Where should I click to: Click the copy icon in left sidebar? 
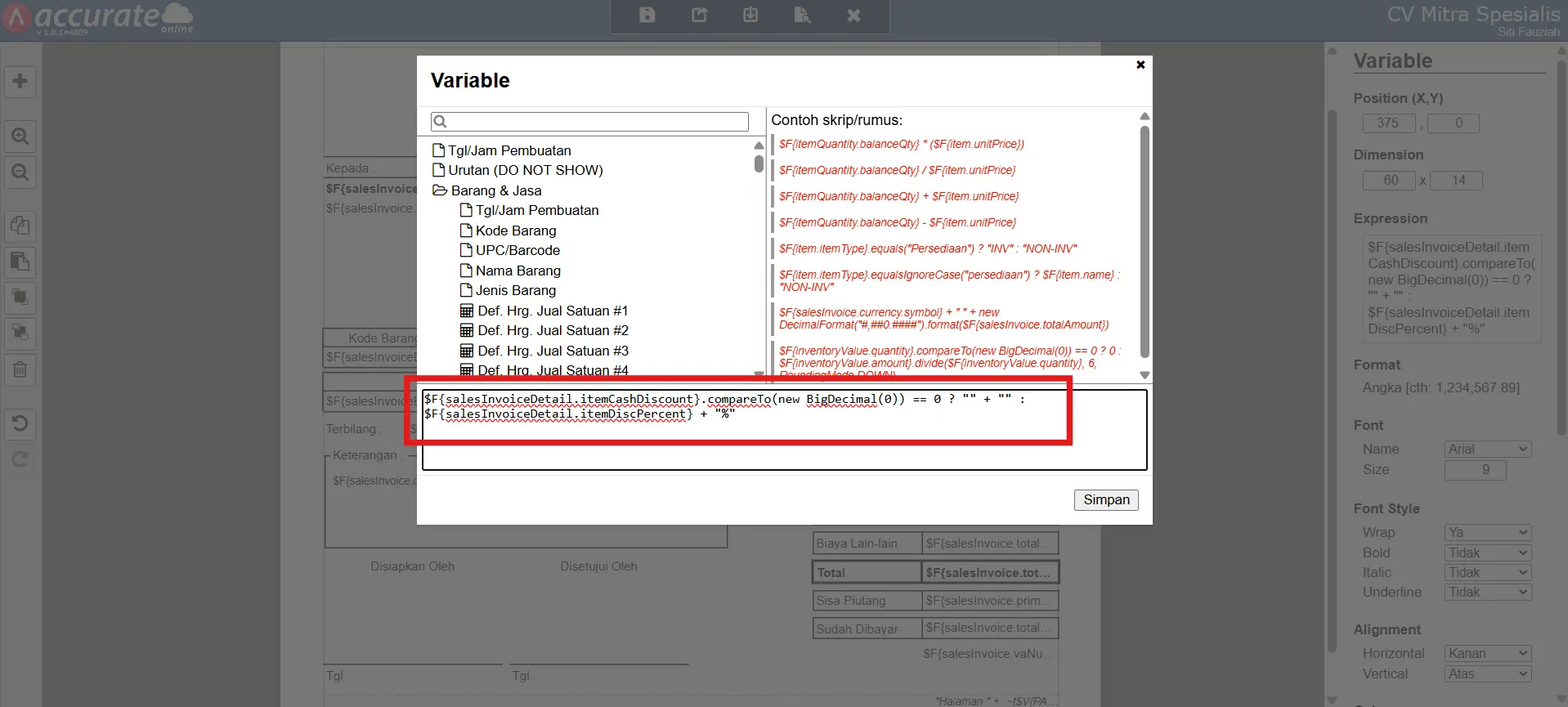(x=20, y=225)
